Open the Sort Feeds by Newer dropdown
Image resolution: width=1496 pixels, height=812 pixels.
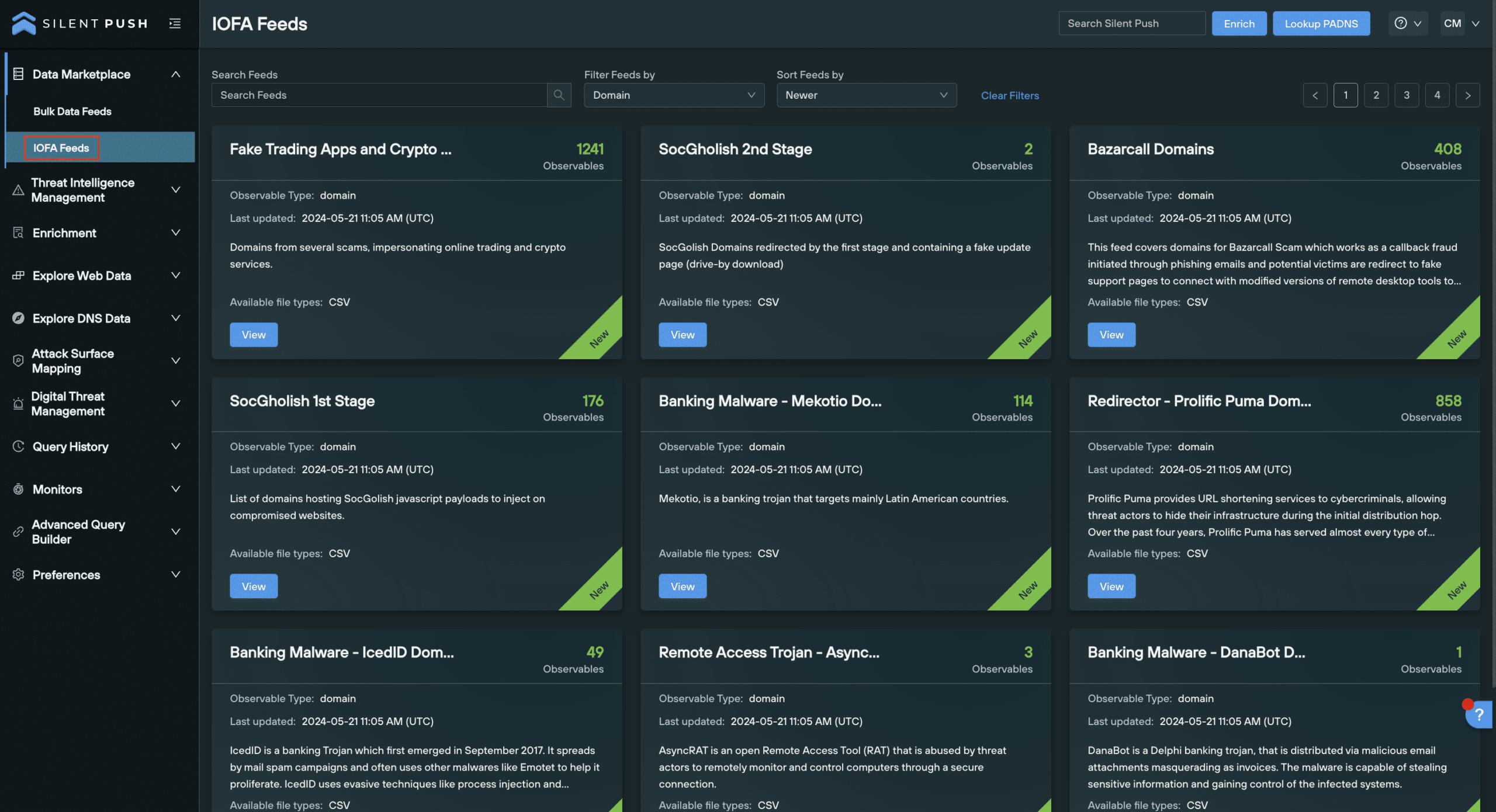(x=866, y=95)
